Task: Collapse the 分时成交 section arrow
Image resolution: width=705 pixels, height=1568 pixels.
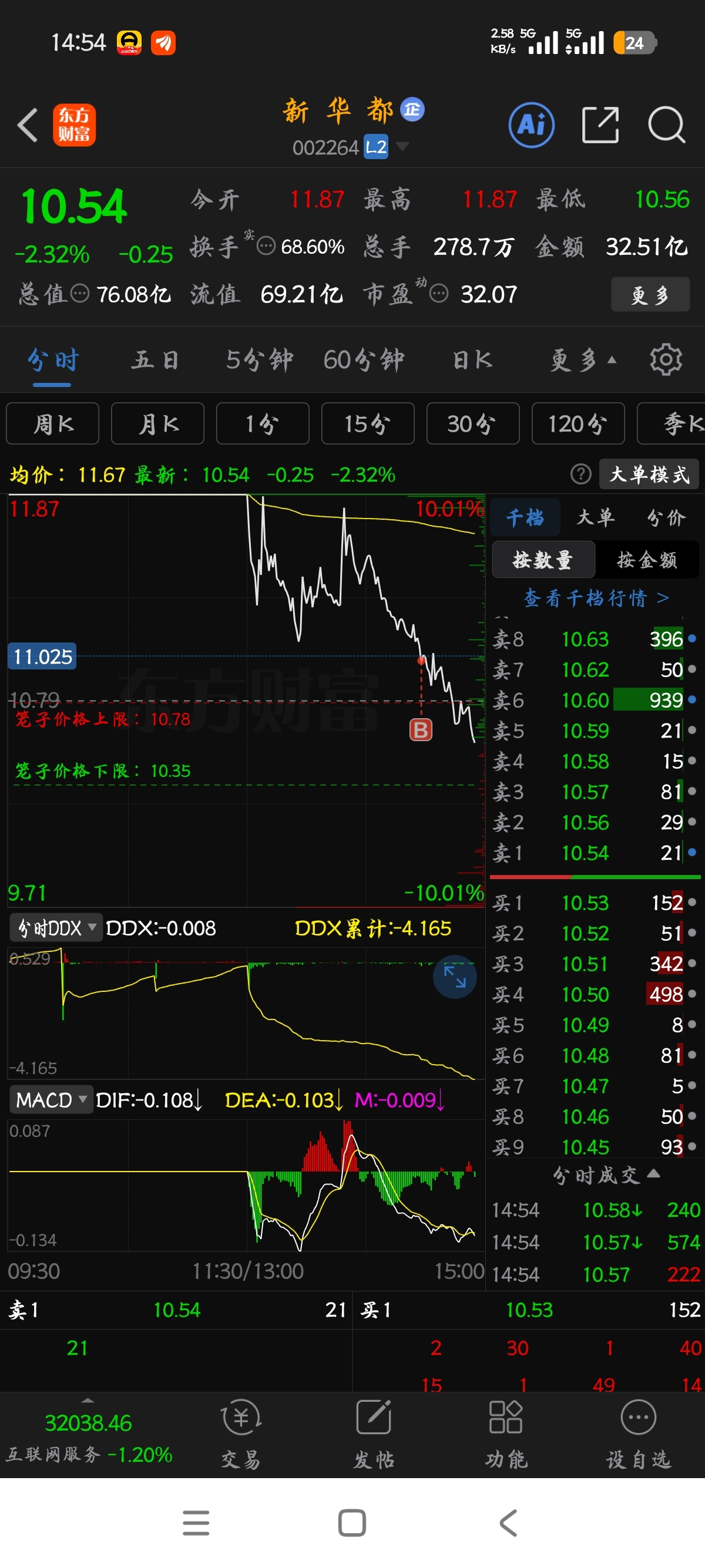Action: [653, 1173]
